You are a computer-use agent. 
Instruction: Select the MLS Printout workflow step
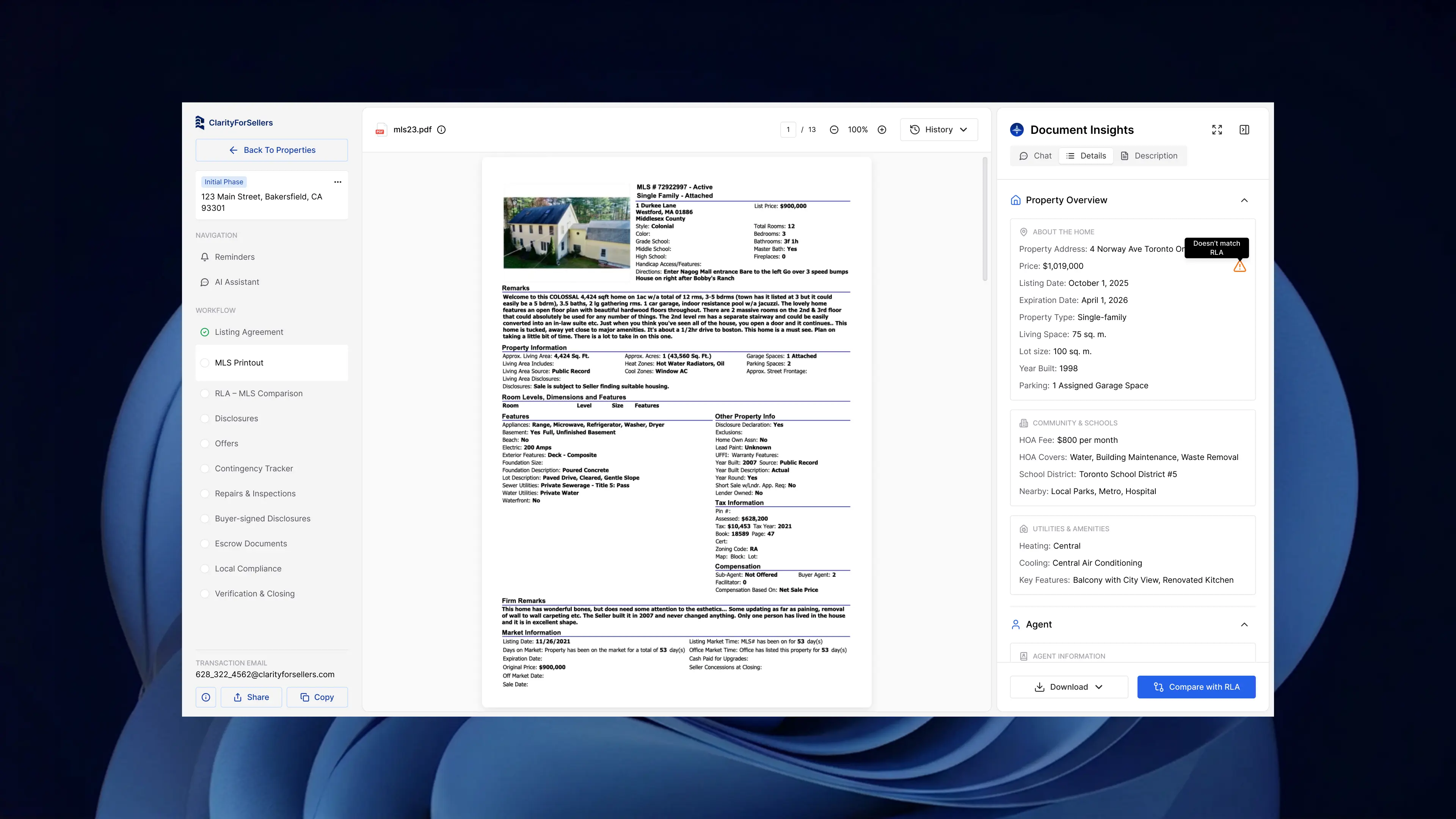pyautogui.click(x=239, y=363)
